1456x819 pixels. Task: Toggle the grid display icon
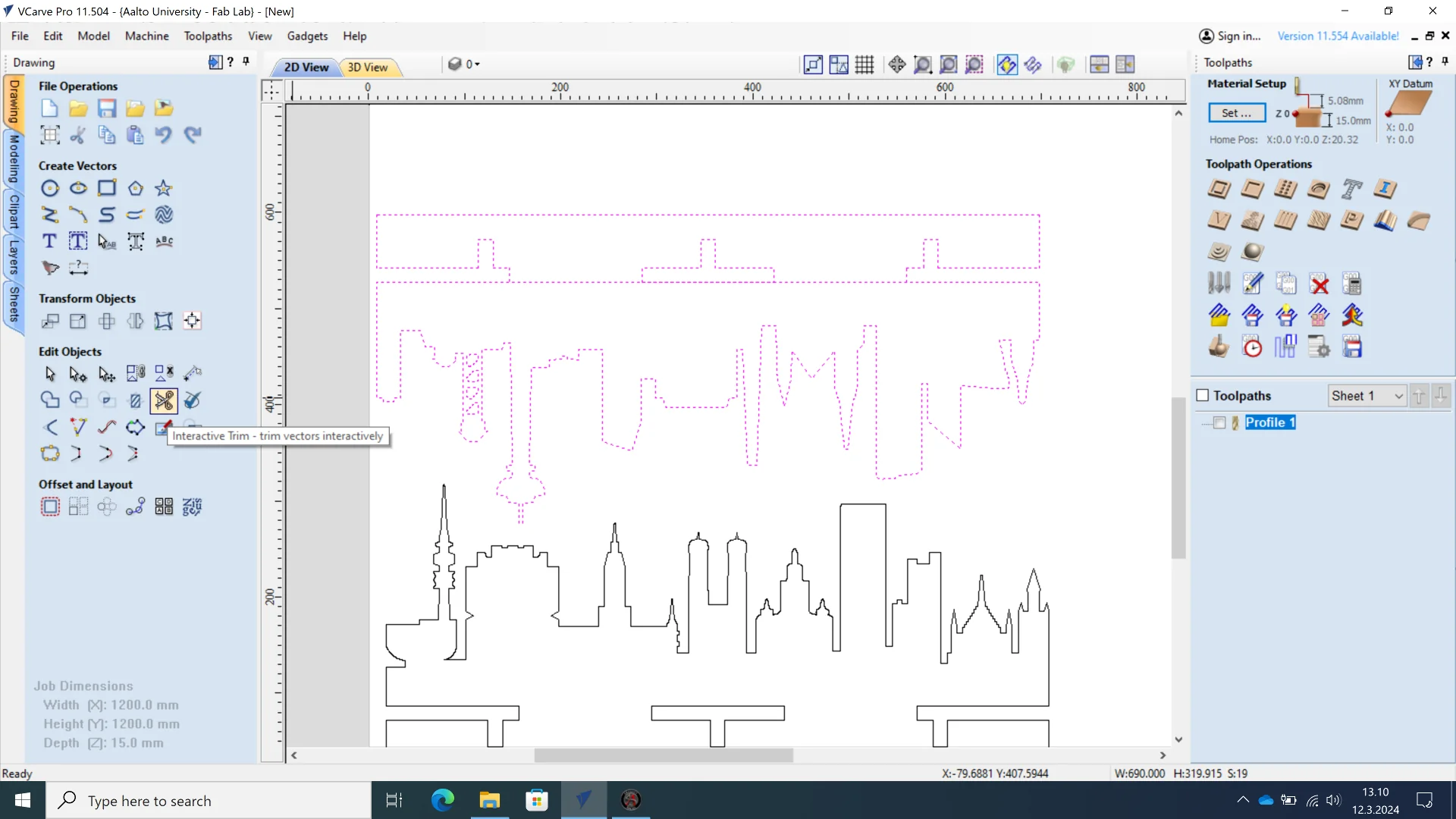click(864, 64)
